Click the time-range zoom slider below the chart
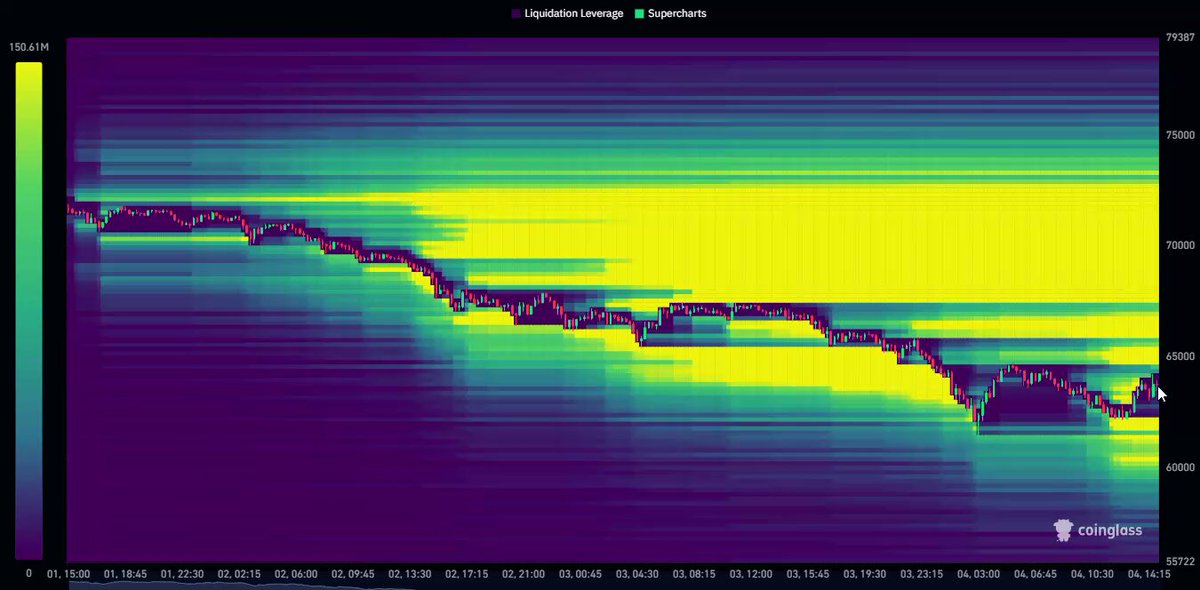 click(x=612, y=586)
